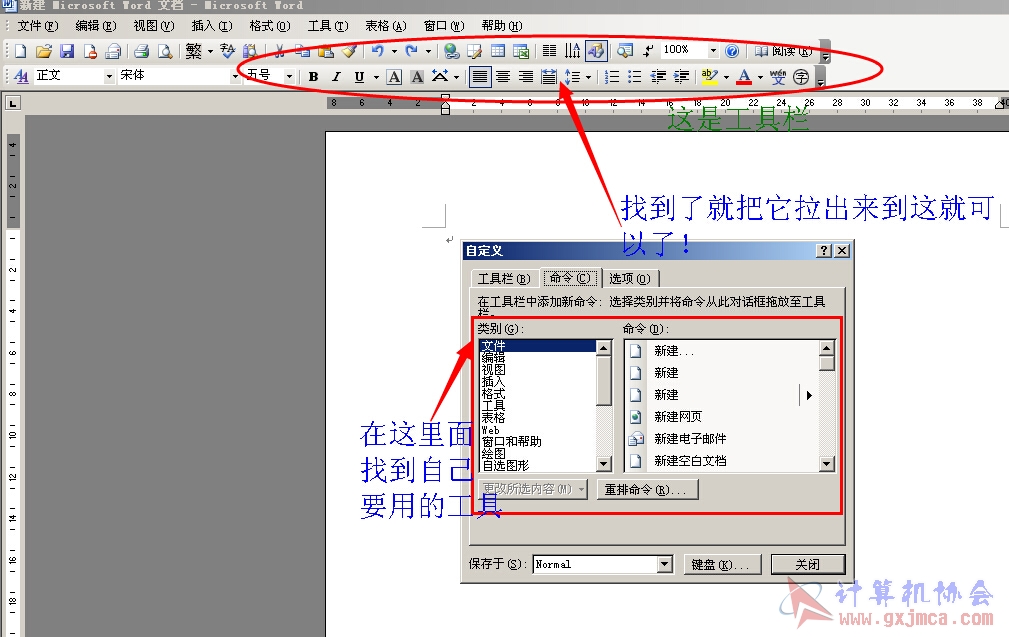The height and width of the screenshot is (637, 1009).
Task: Open the 表格 menu
Action: (385, 26)
